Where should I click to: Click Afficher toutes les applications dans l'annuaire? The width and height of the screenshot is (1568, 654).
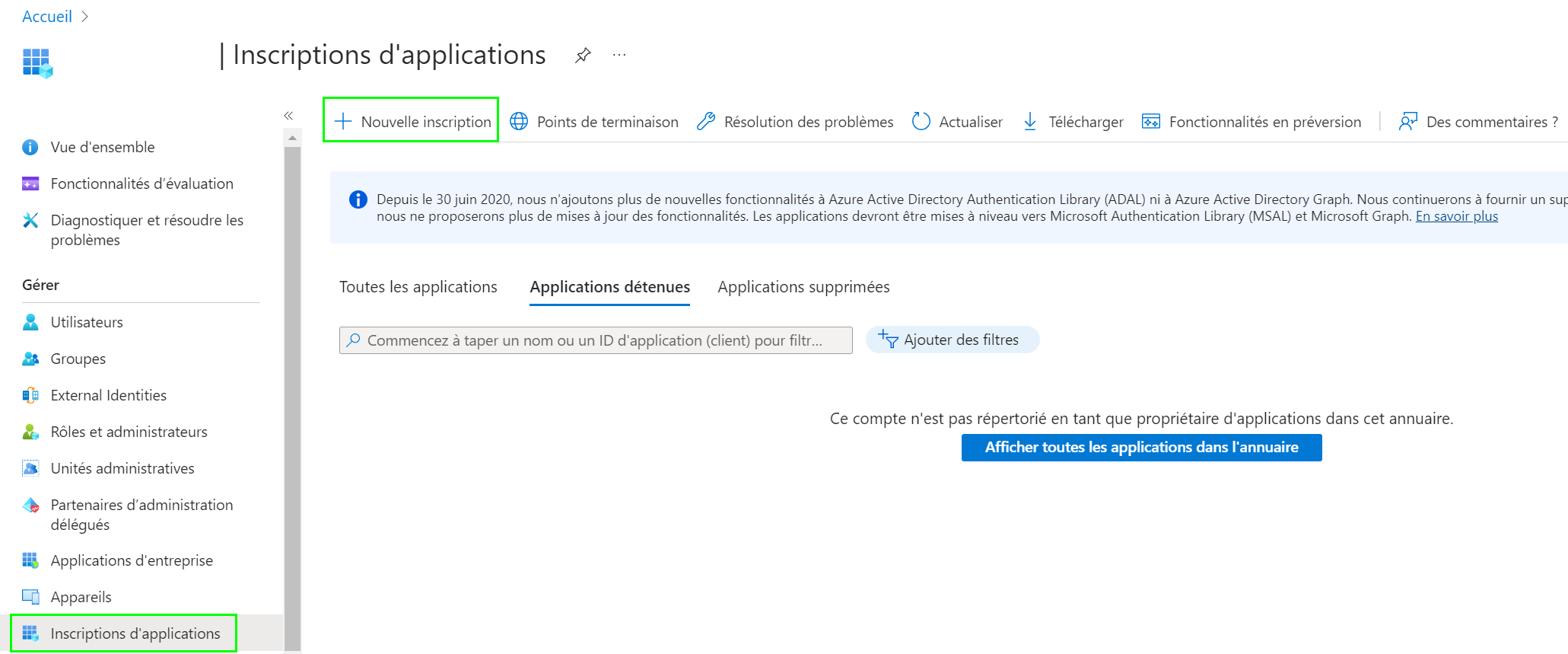click(1141, 448)
